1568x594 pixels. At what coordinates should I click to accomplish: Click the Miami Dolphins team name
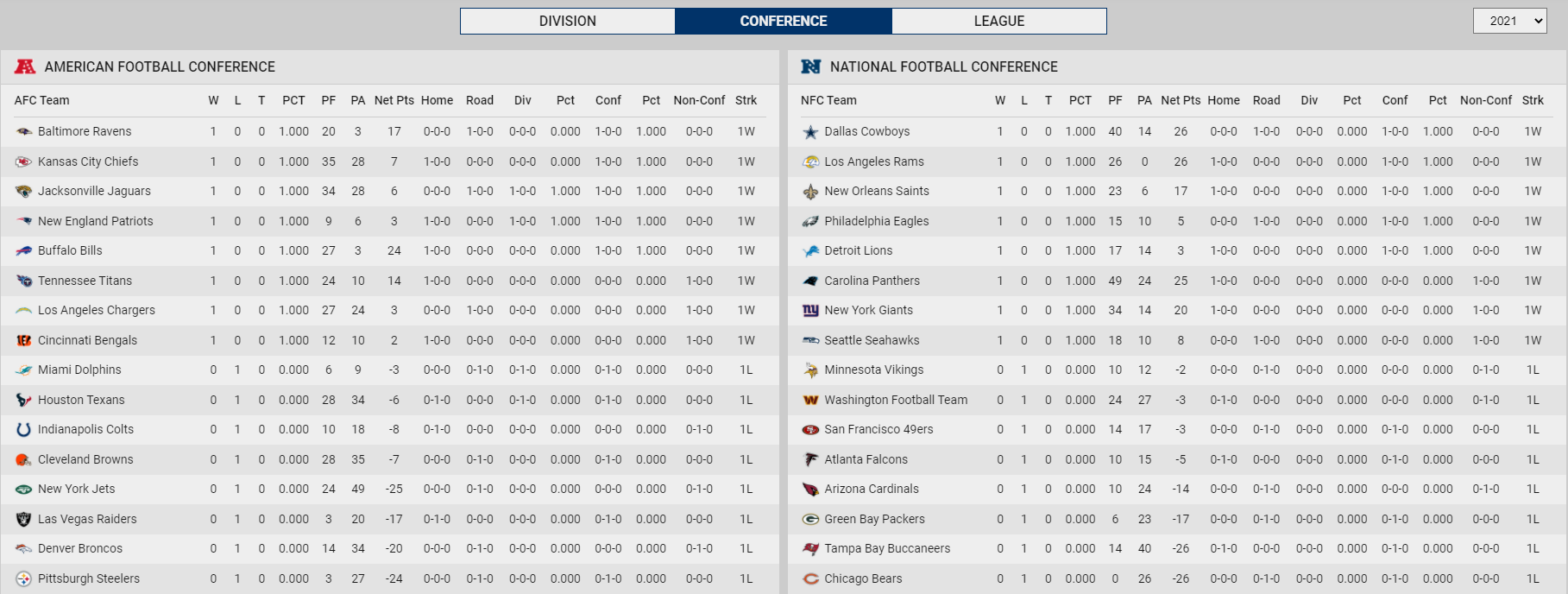click(79, 370)
